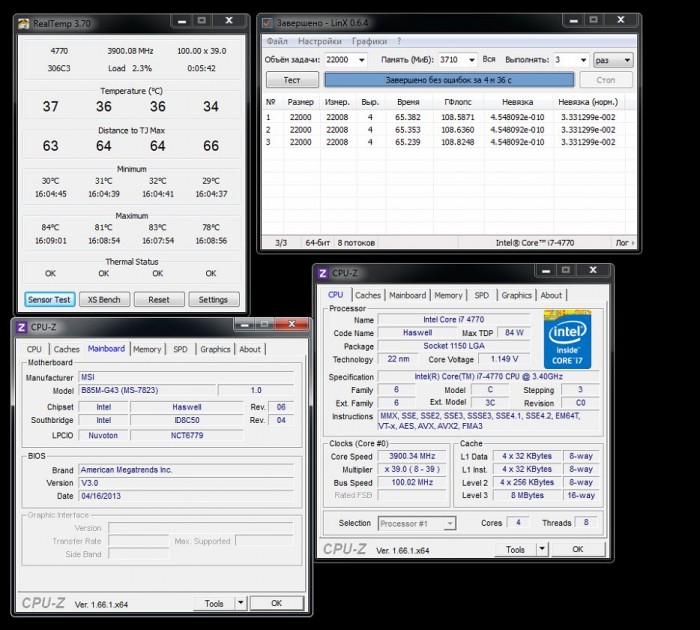Viewport: 700px width, 630px height.
Task: Click the 3900.08 MHz readout in RealTemp
Action: (x=130, y=51)
